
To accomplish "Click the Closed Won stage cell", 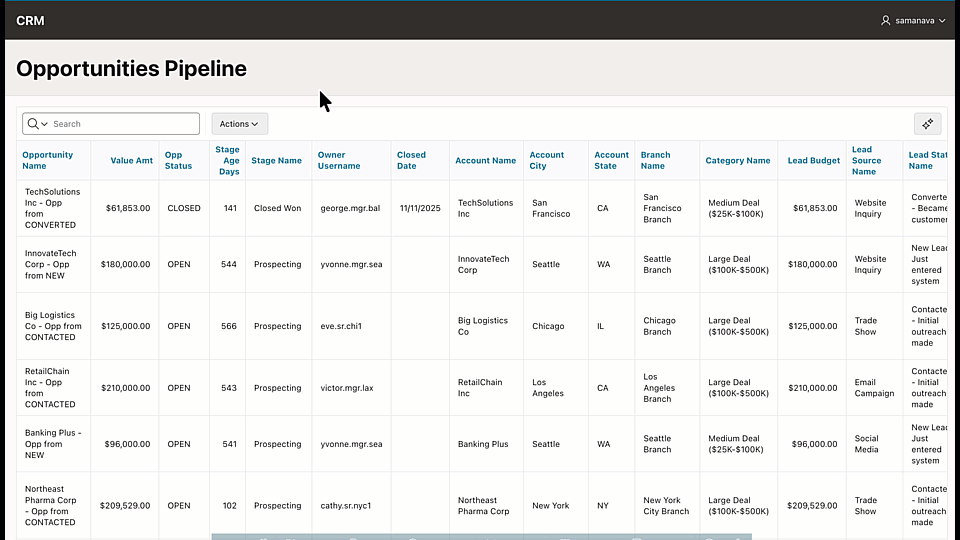I will [277, 208].
